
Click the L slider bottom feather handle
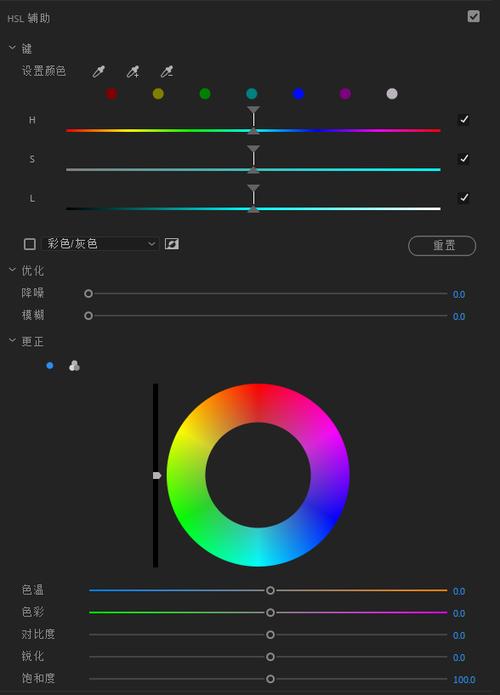point(253,209)
